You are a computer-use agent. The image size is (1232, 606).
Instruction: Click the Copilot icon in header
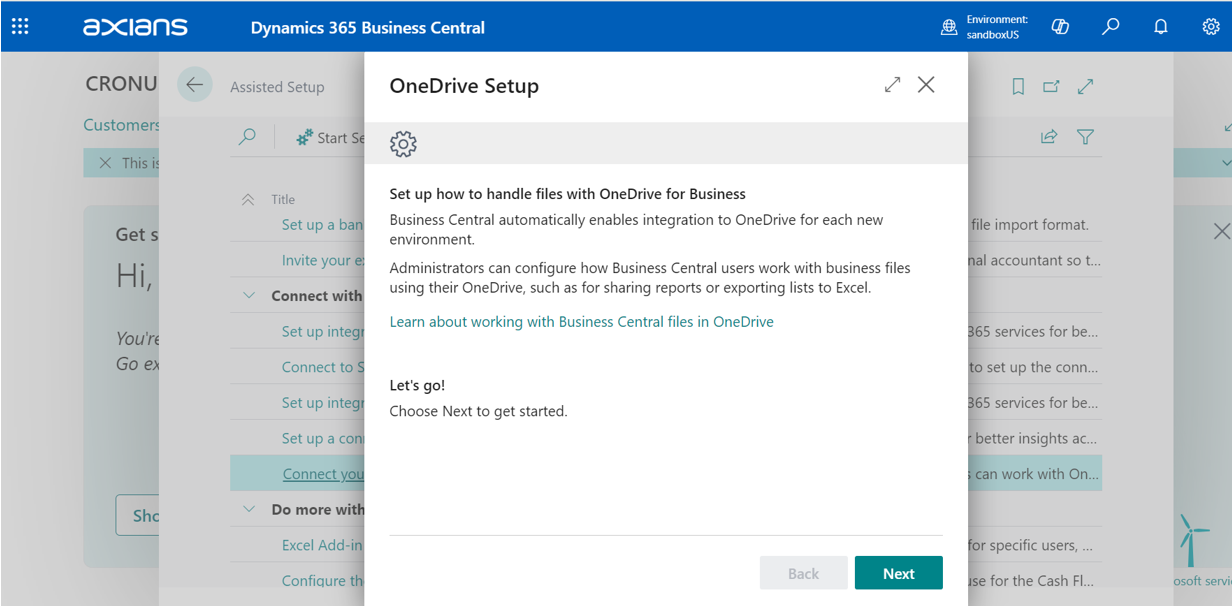click(1060, 27)
